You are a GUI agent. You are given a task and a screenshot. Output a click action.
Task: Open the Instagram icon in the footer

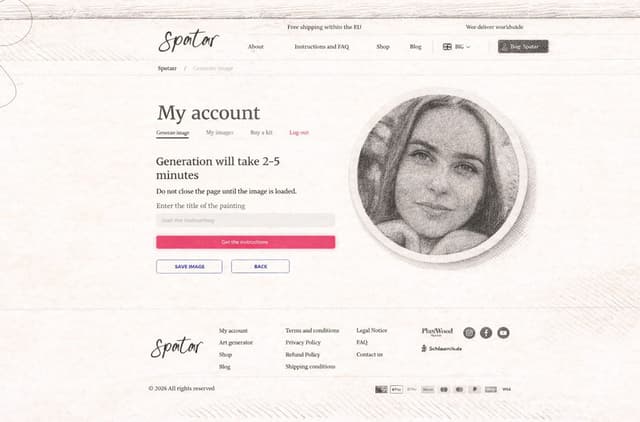coord(469,333)
